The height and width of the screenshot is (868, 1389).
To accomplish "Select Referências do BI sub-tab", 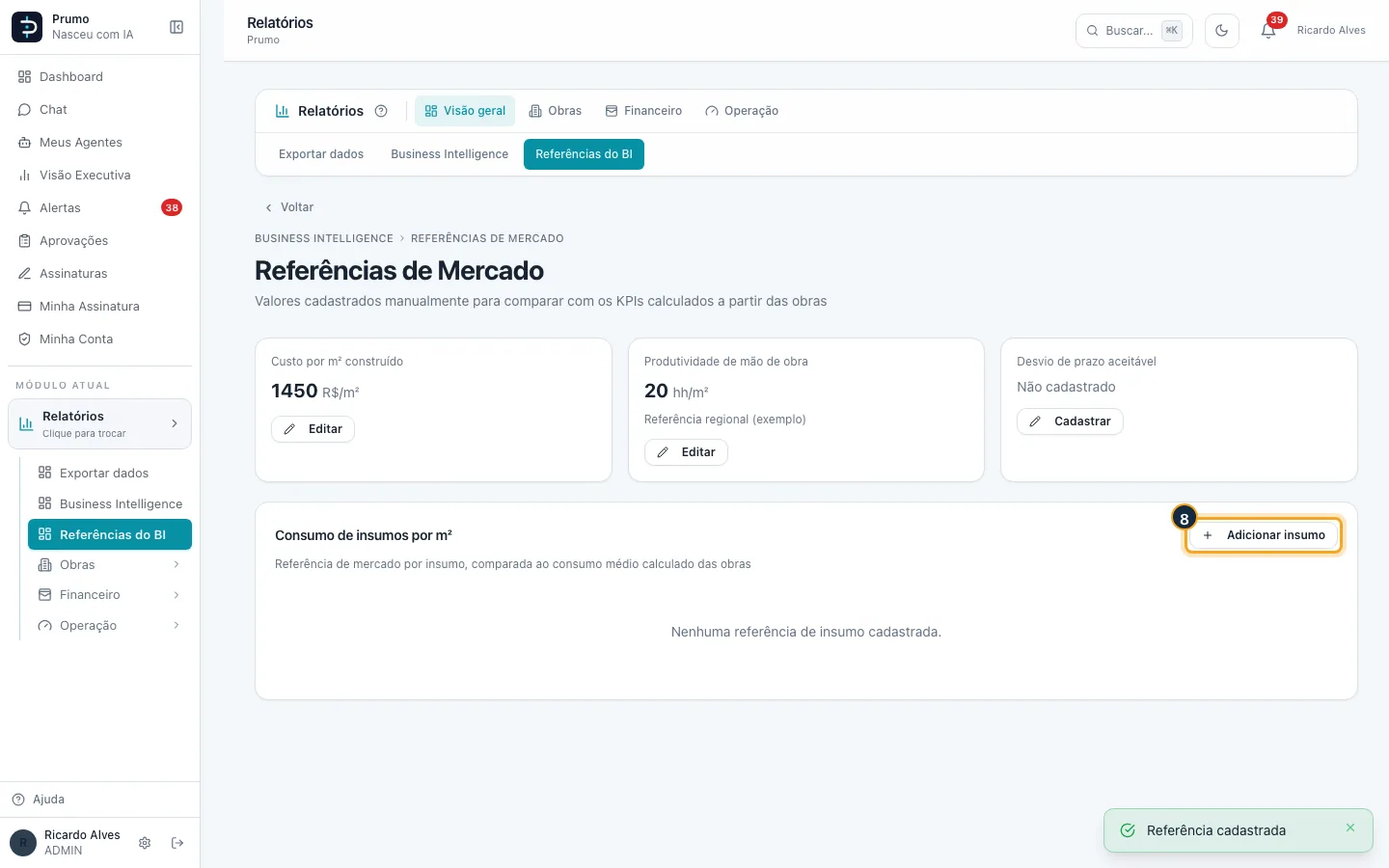I will click(584, 154).
